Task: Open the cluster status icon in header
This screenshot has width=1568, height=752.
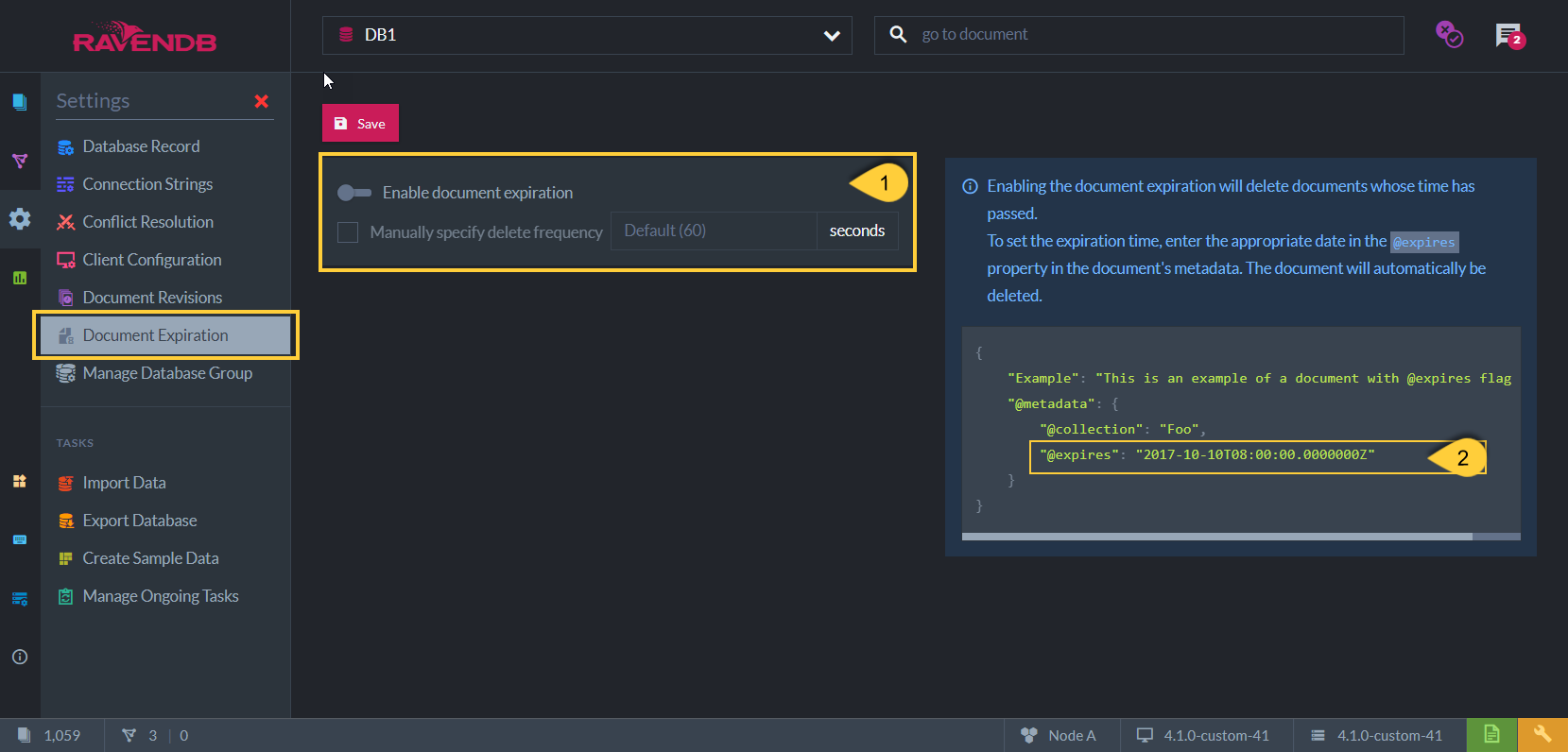Action: click(1449, 34)
